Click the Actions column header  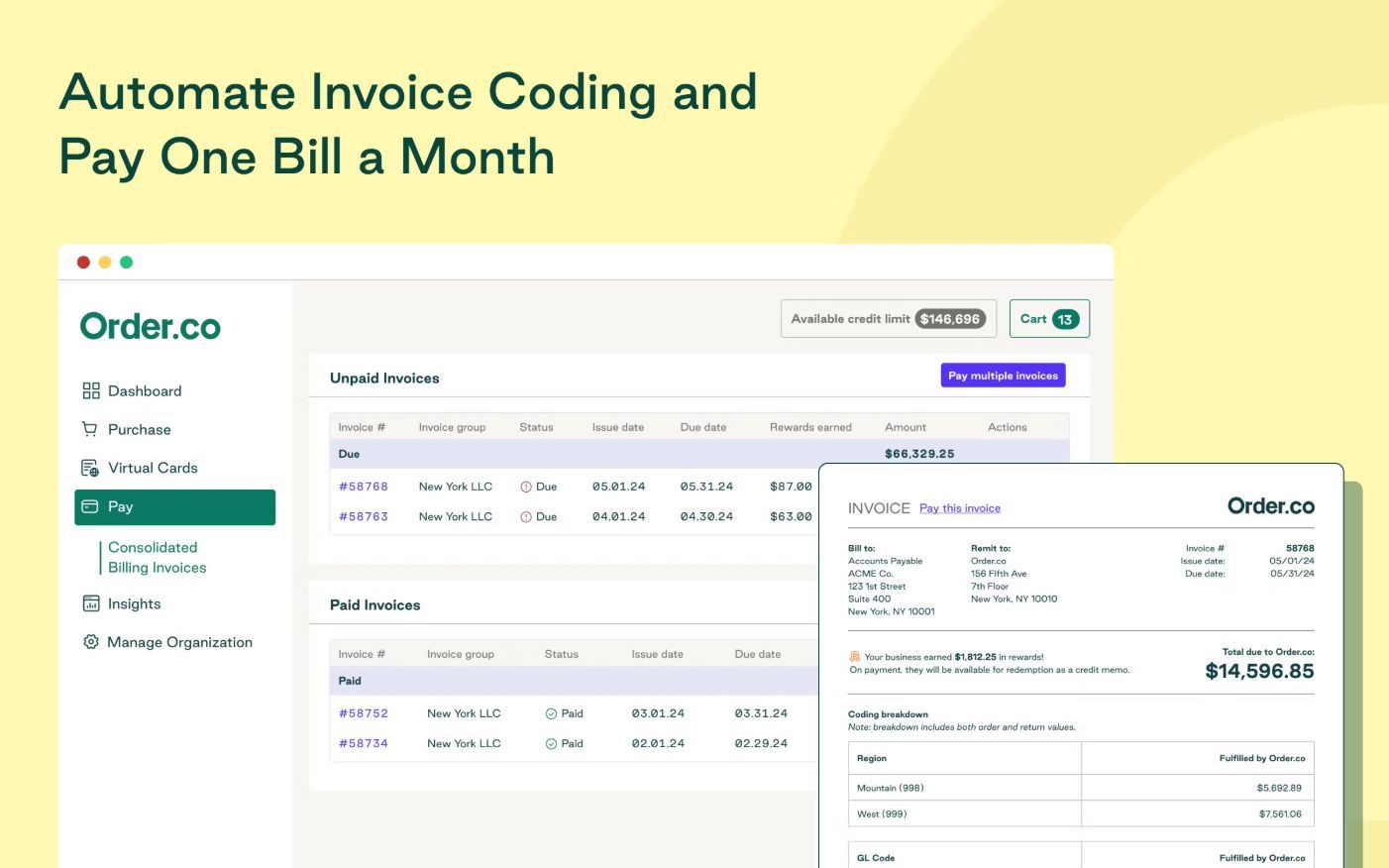(x=1008, y=427)
